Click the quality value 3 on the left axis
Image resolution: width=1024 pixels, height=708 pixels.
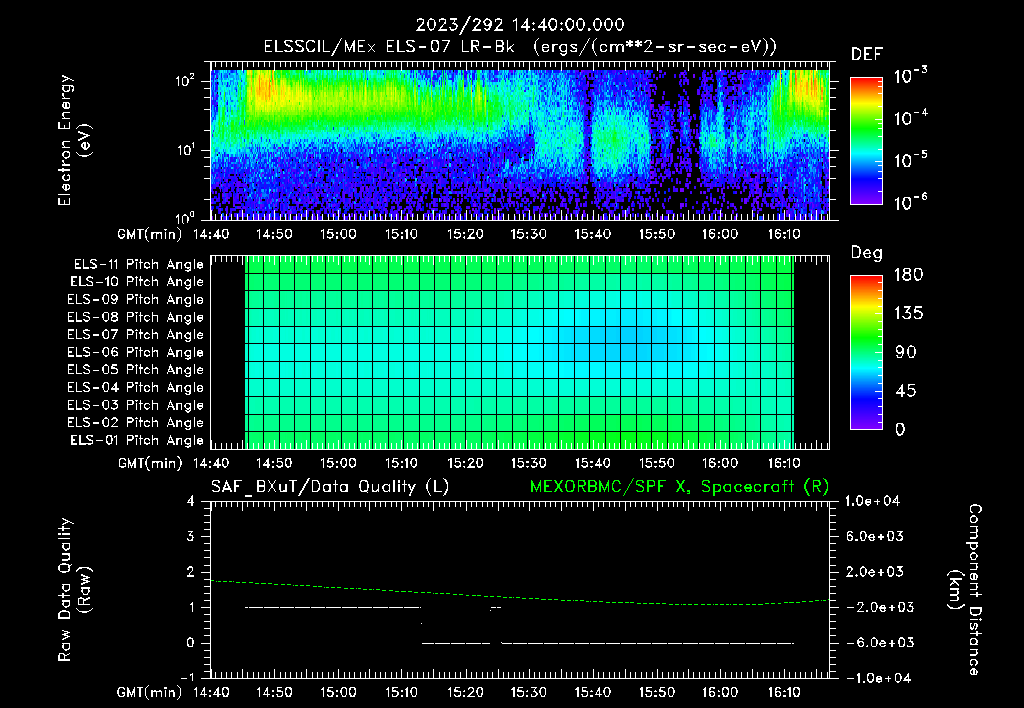tap(191, 537)
